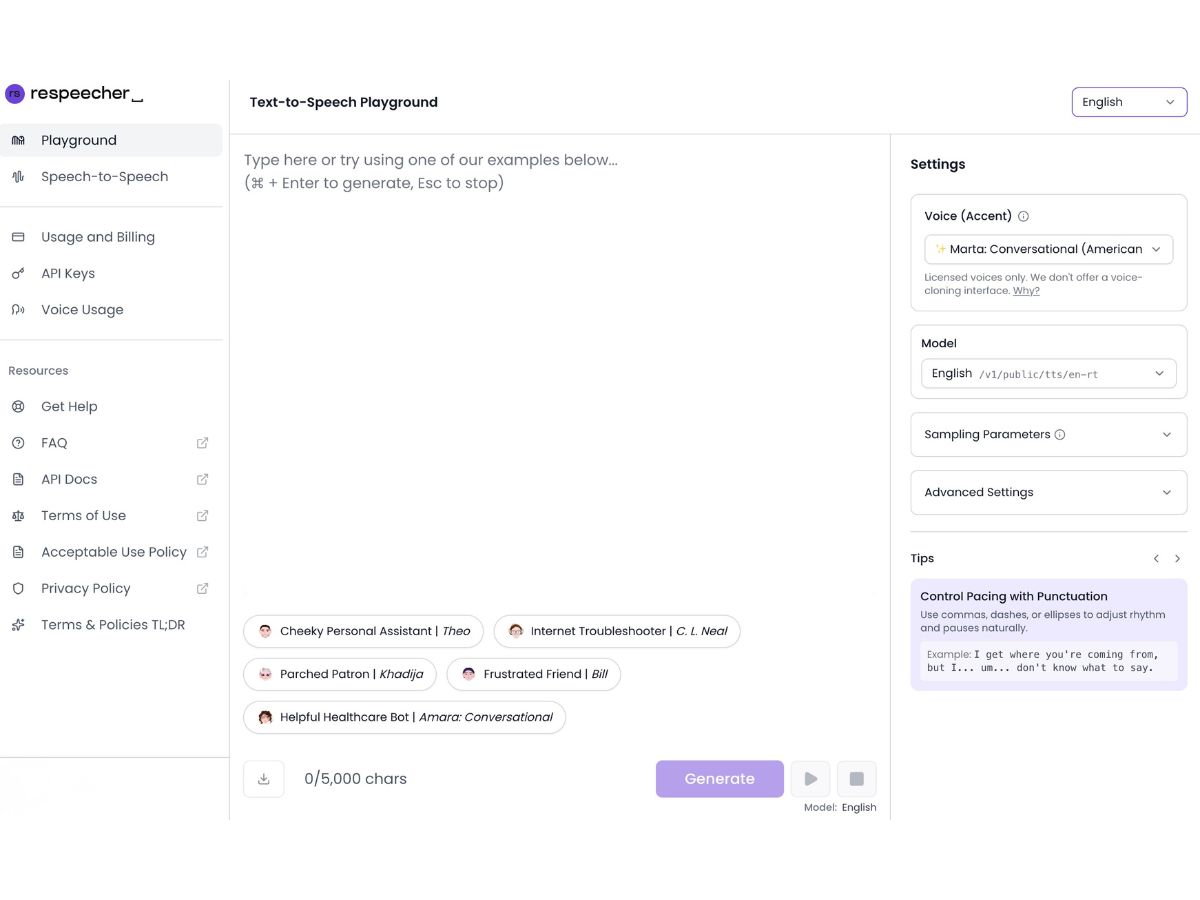Image resolution: width=1200 pixels, height=900 pixels.
Task: Select the Frustrated Friend Bill example
Action: click(x=534, y=674)
